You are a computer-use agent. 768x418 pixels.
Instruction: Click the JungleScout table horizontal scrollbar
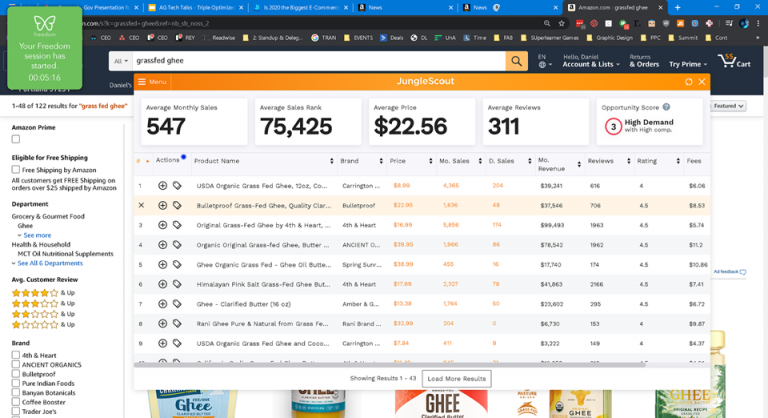click(x=389, y=365)
